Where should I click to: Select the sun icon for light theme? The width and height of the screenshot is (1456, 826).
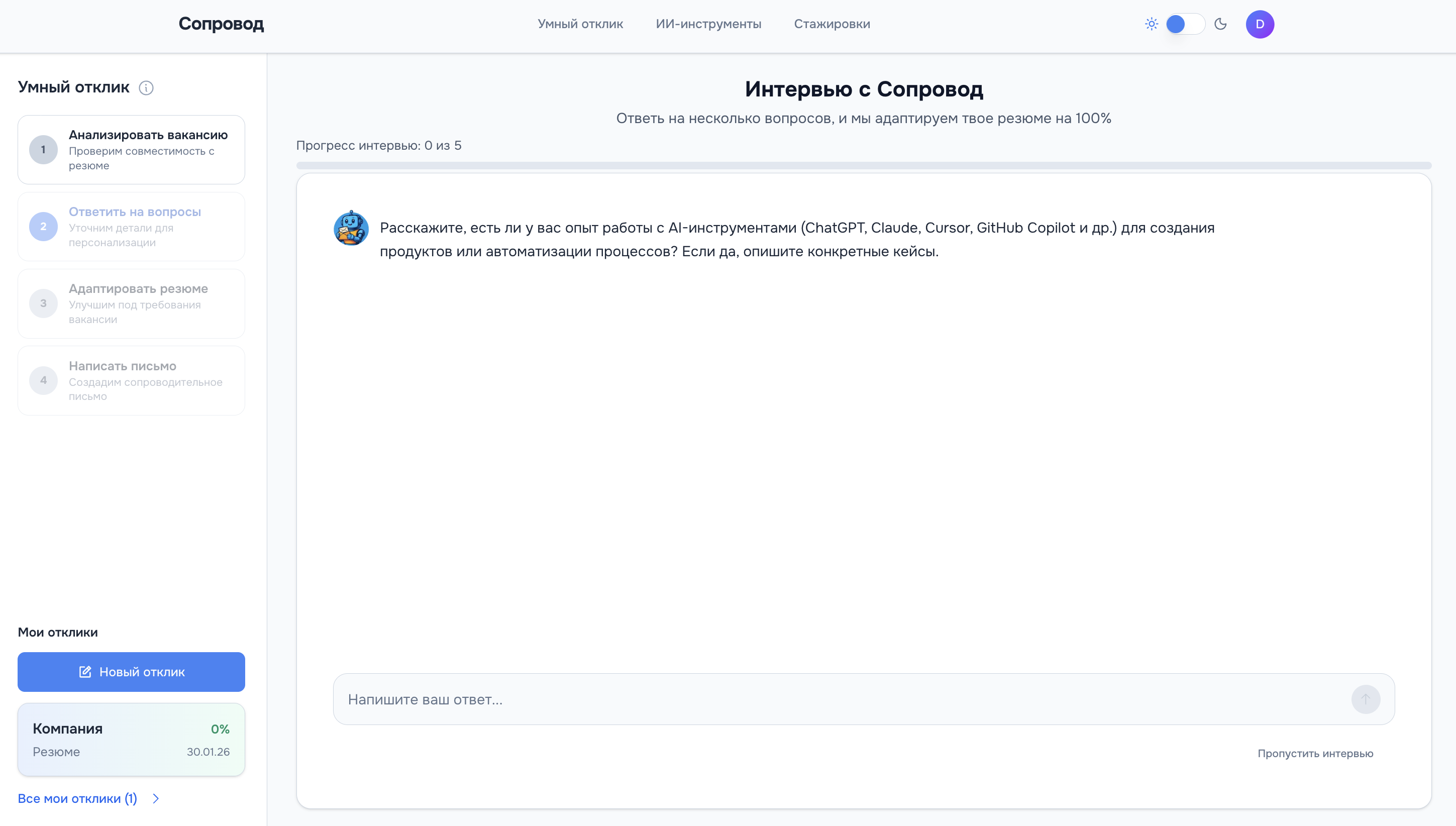click(1152, 24)
